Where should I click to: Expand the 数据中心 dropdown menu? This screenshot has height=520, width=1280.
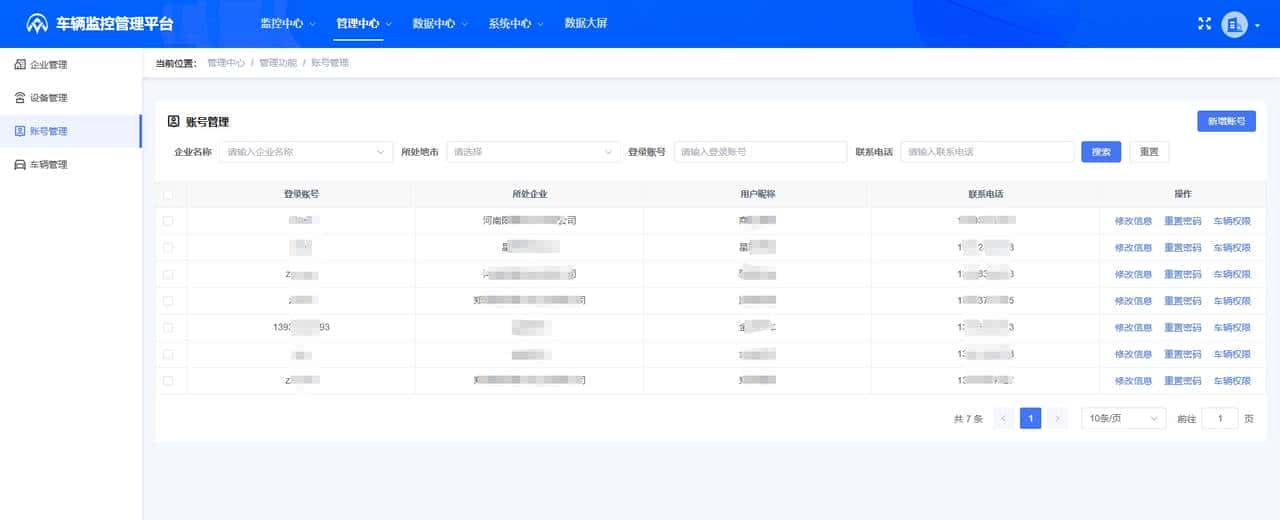440,23
